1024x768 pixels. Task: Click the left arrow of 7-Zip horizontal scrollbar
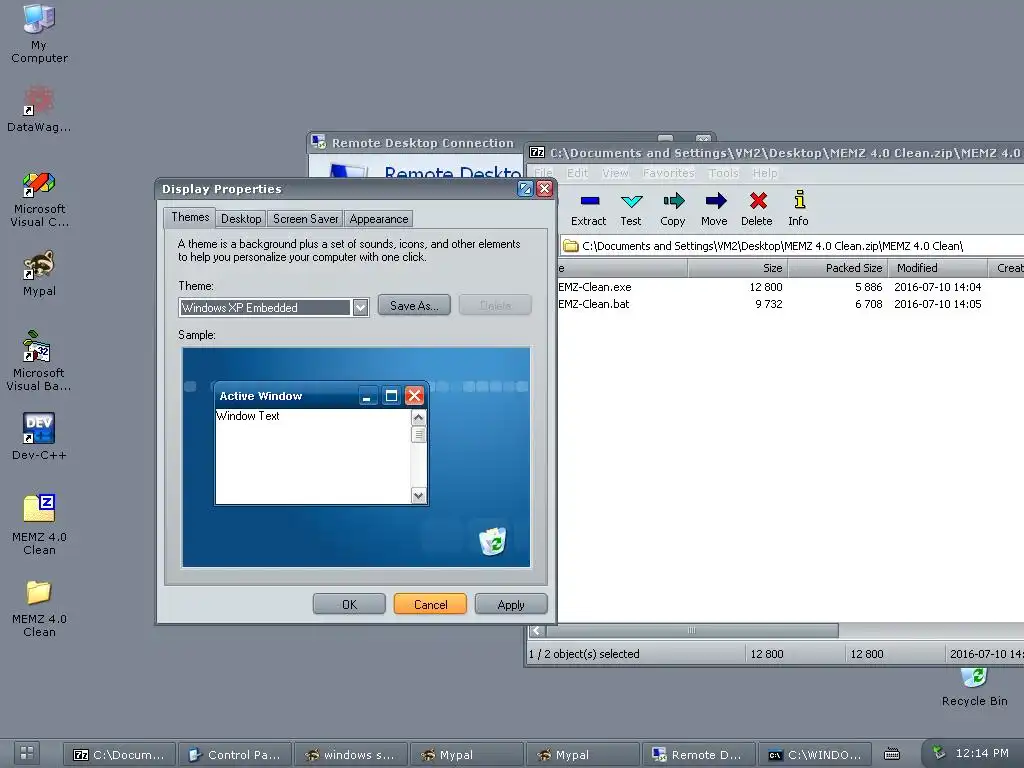pyautogui.click(x=537, y=630)
